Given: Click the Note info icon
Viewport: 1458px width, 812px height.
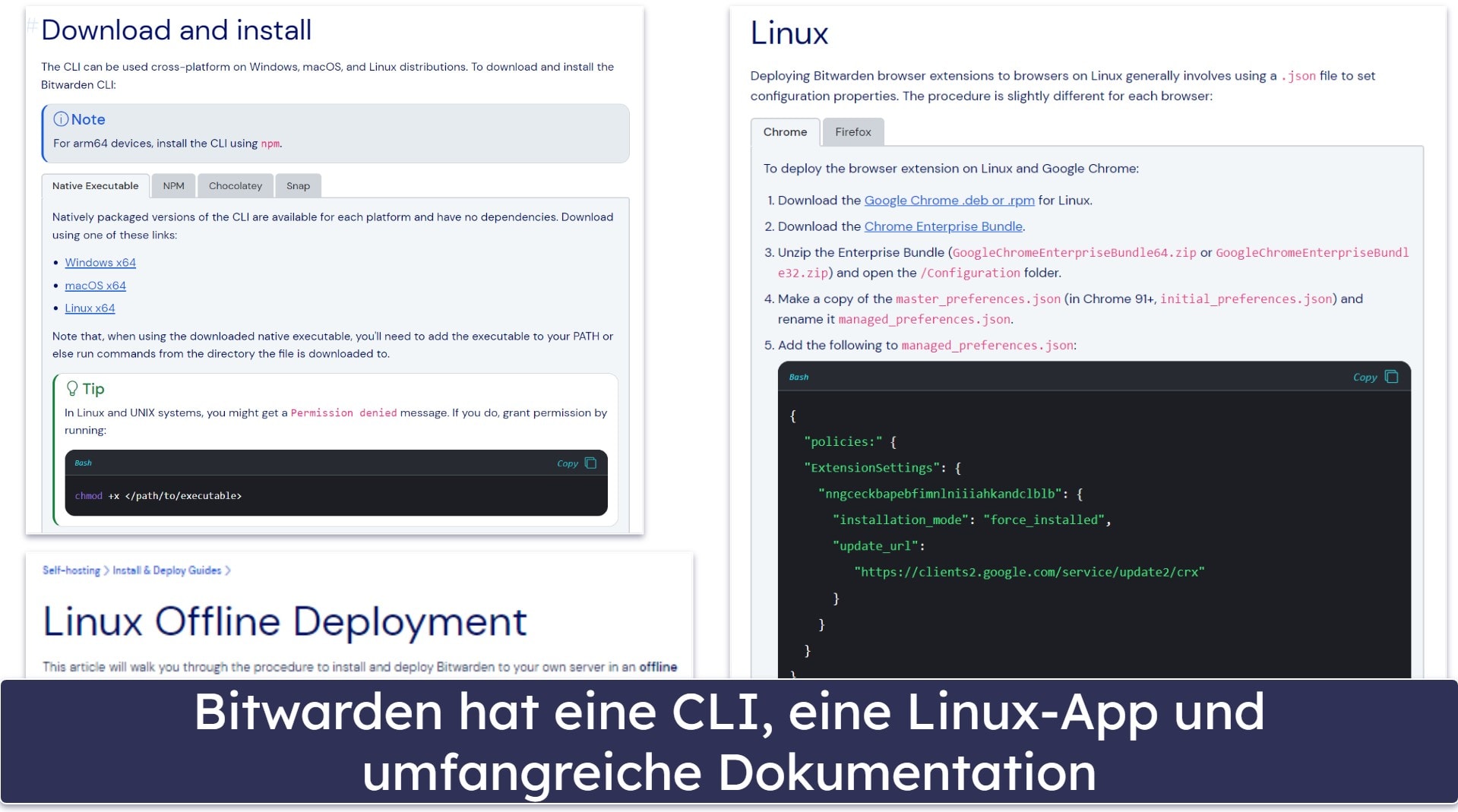Looking at the screenshot, I should pyautogui.click(x=61, y=119).
